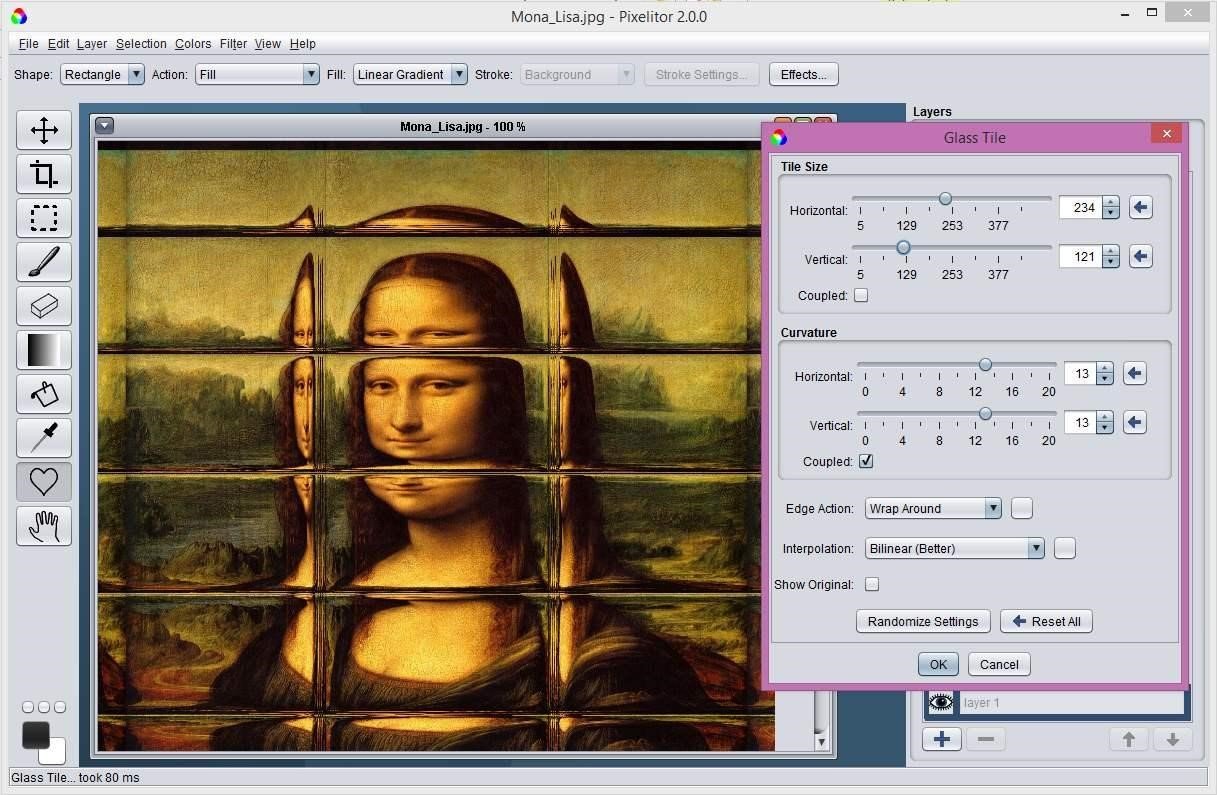Select the Gradient tool
Viewport: 1217px width, 795px height.
click(x=44, y=350)
